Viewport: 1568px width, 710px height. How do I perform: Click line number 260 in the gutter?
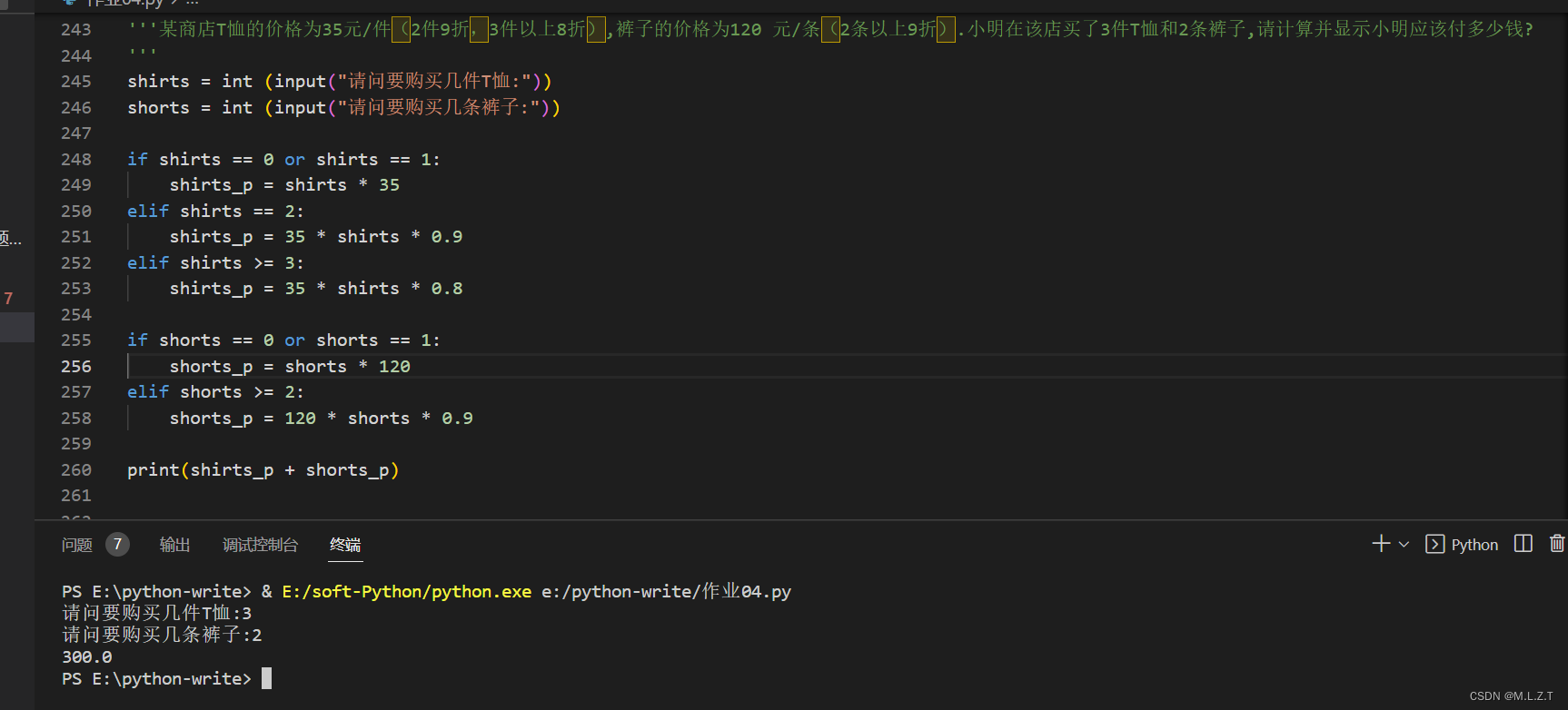(76, 469)
